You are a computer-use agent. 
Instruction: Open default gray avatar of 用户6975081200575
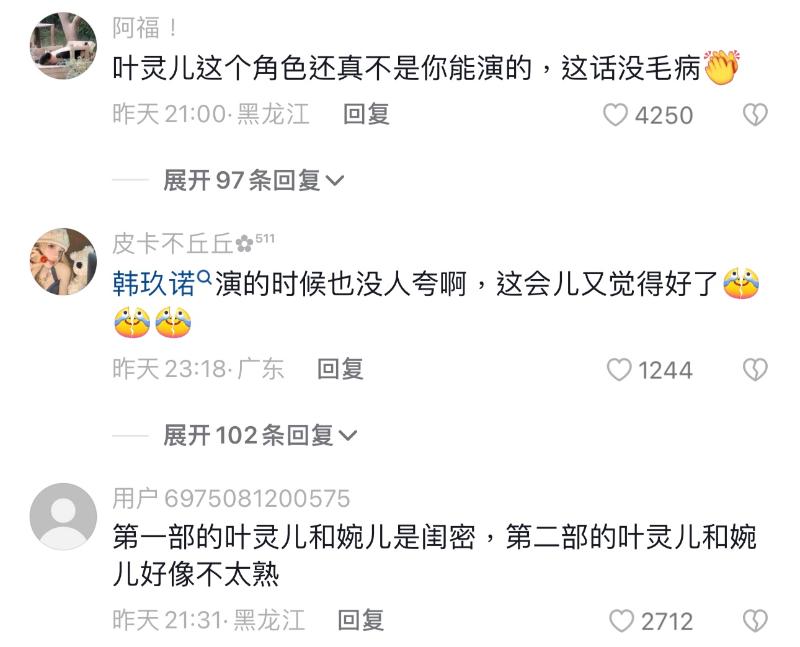coord(63,516)
